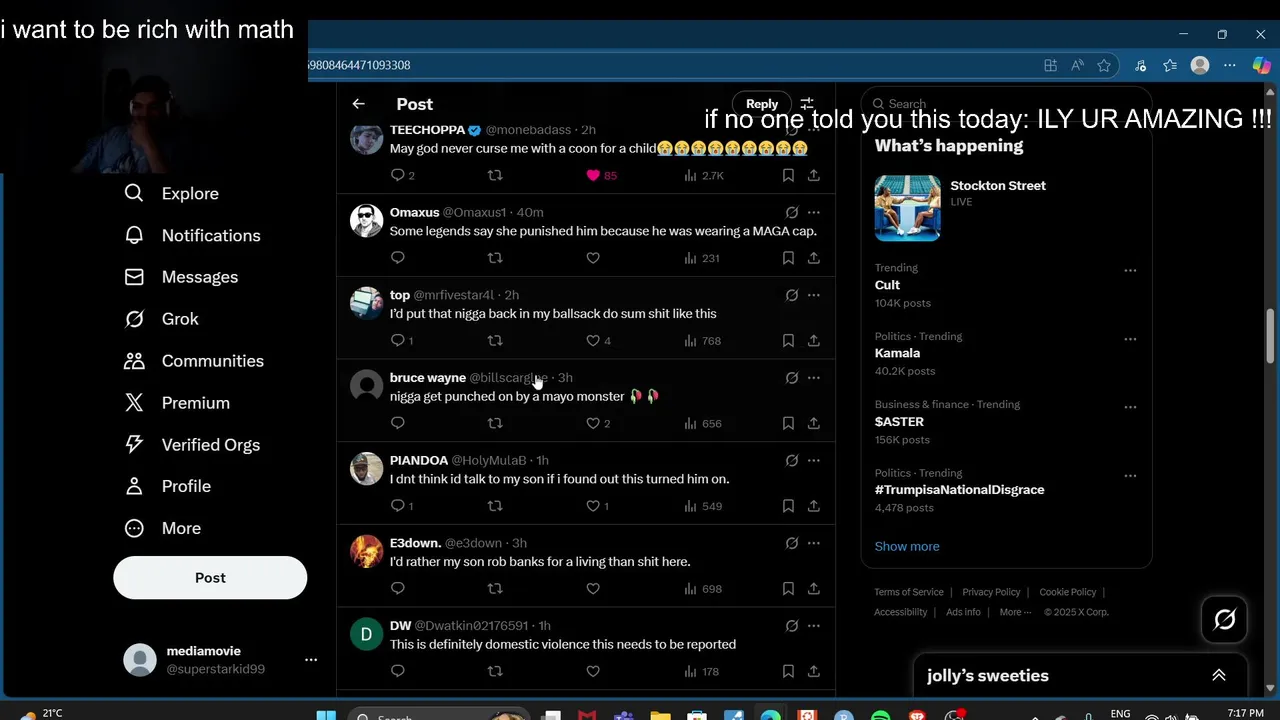1280x720 pixels.
Task: Favorite this page in browser address bar
Action: tap(1104, 65)
